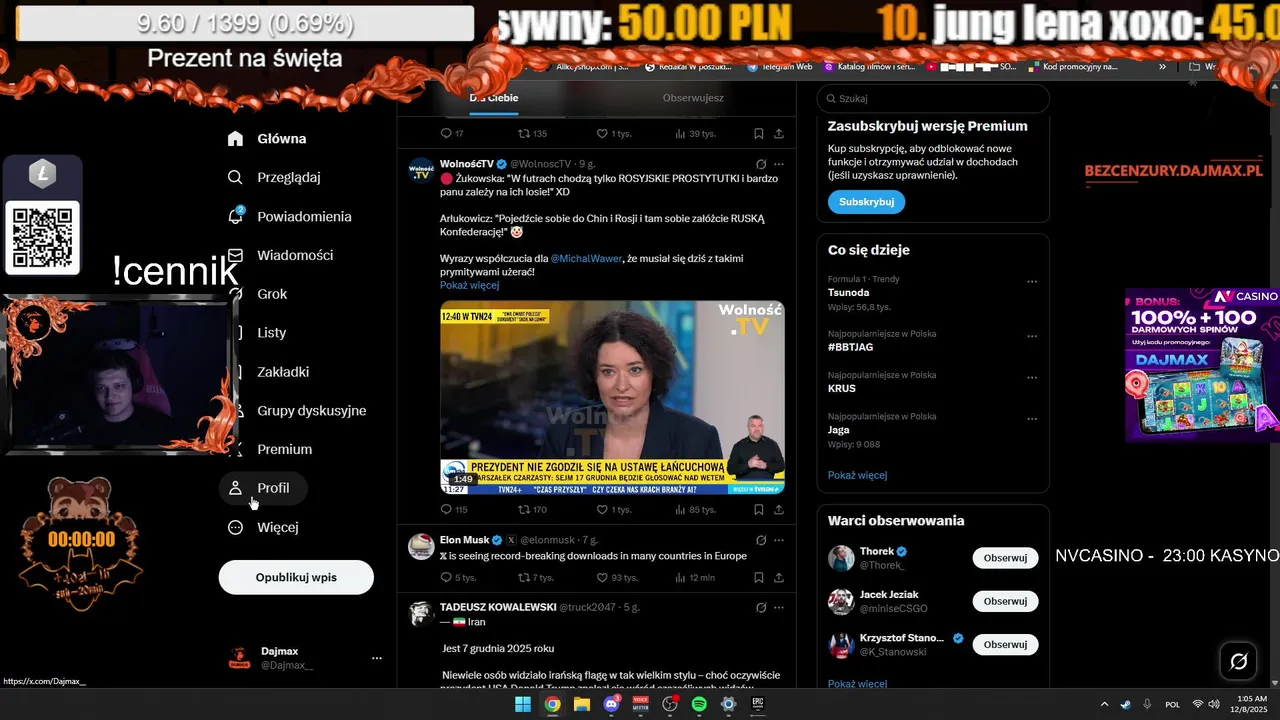Open more options for Jaga trend
This screenshot has height=720, width=1280.
1032,419
